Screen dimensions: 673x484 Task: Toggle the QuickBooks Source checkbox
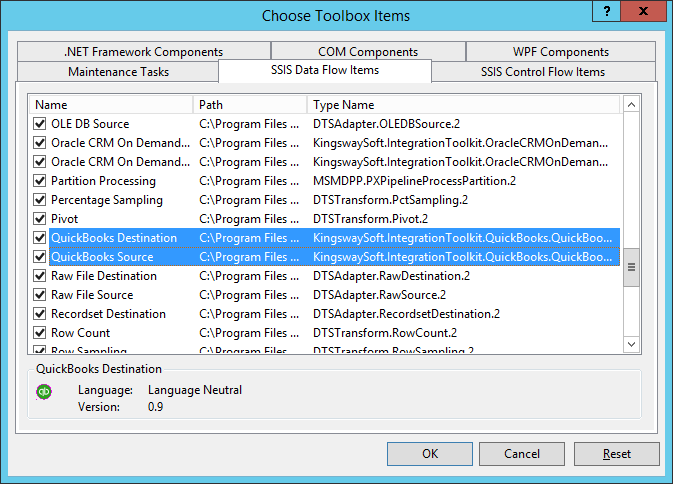click(40, 257)
